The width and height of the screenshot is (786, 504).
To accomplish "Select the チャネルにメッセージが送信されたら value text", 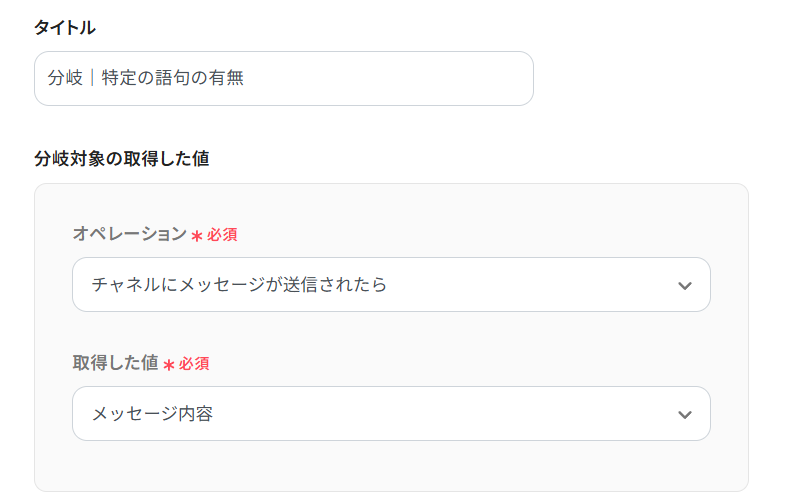I will click(x=239, y=285).
